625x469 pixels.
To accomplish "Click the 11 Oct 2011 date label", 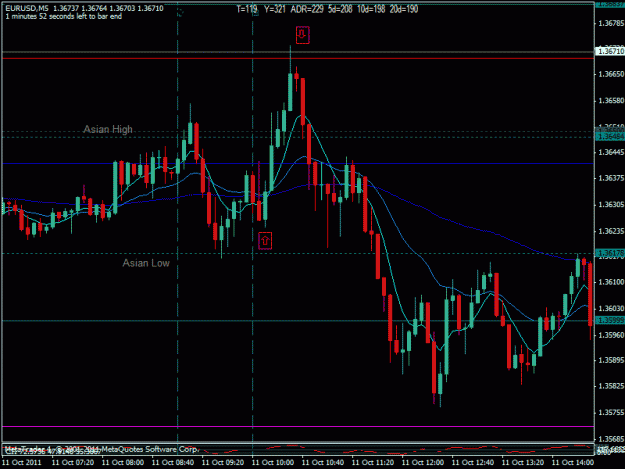I will (21, 463).
